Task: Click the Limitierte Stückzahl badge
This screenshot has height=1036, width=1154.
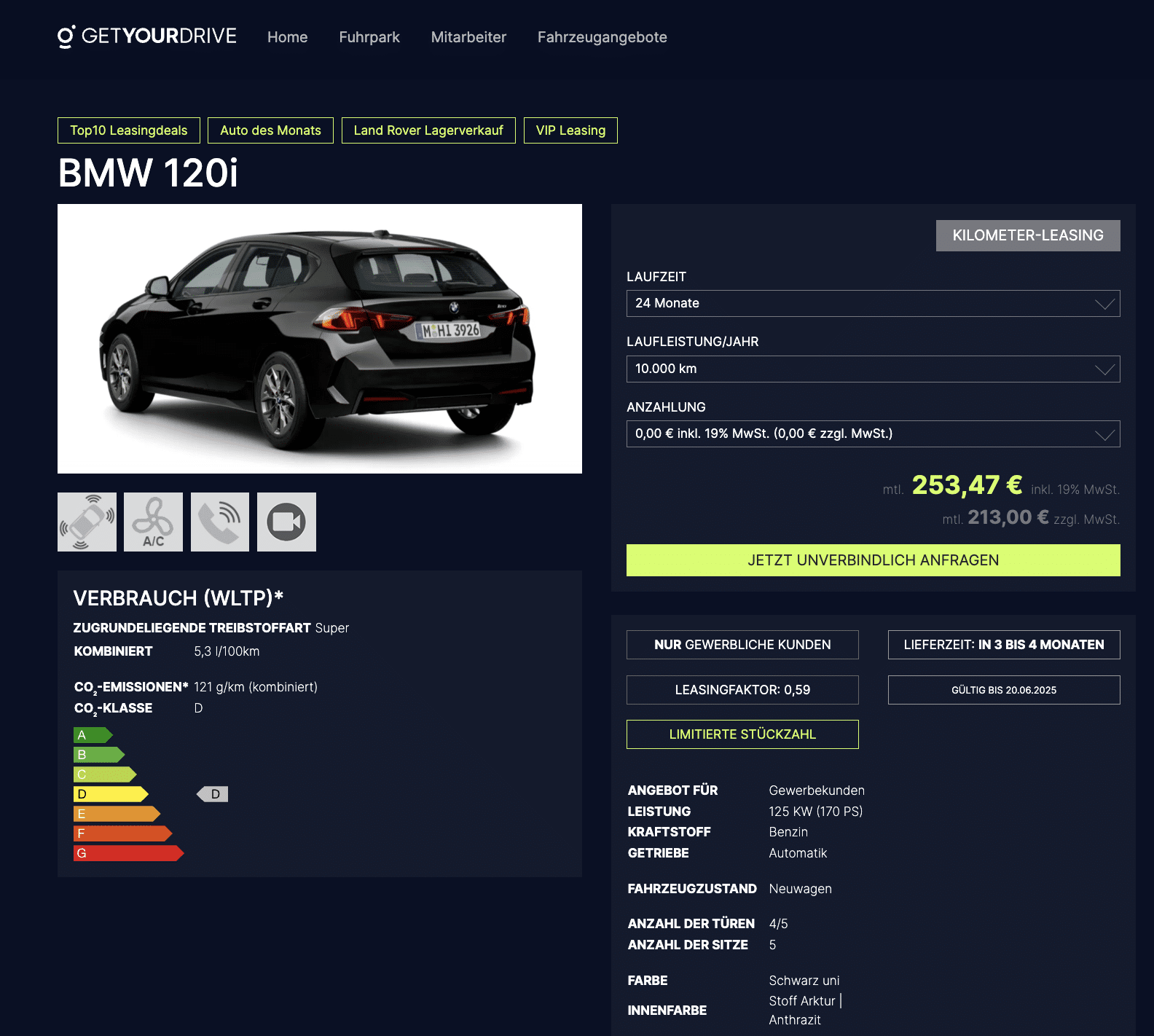Action: (x=742, y=734)
